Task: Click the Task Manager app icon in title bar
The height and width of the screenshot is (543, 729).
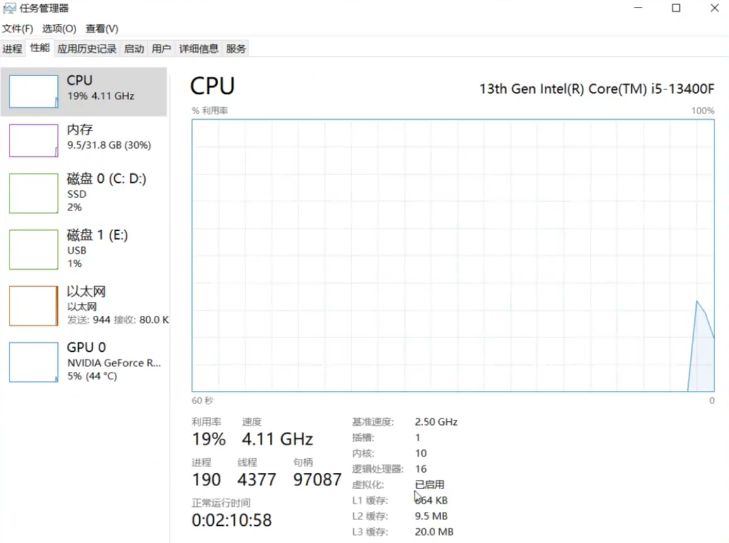Action: pos(9,8)
